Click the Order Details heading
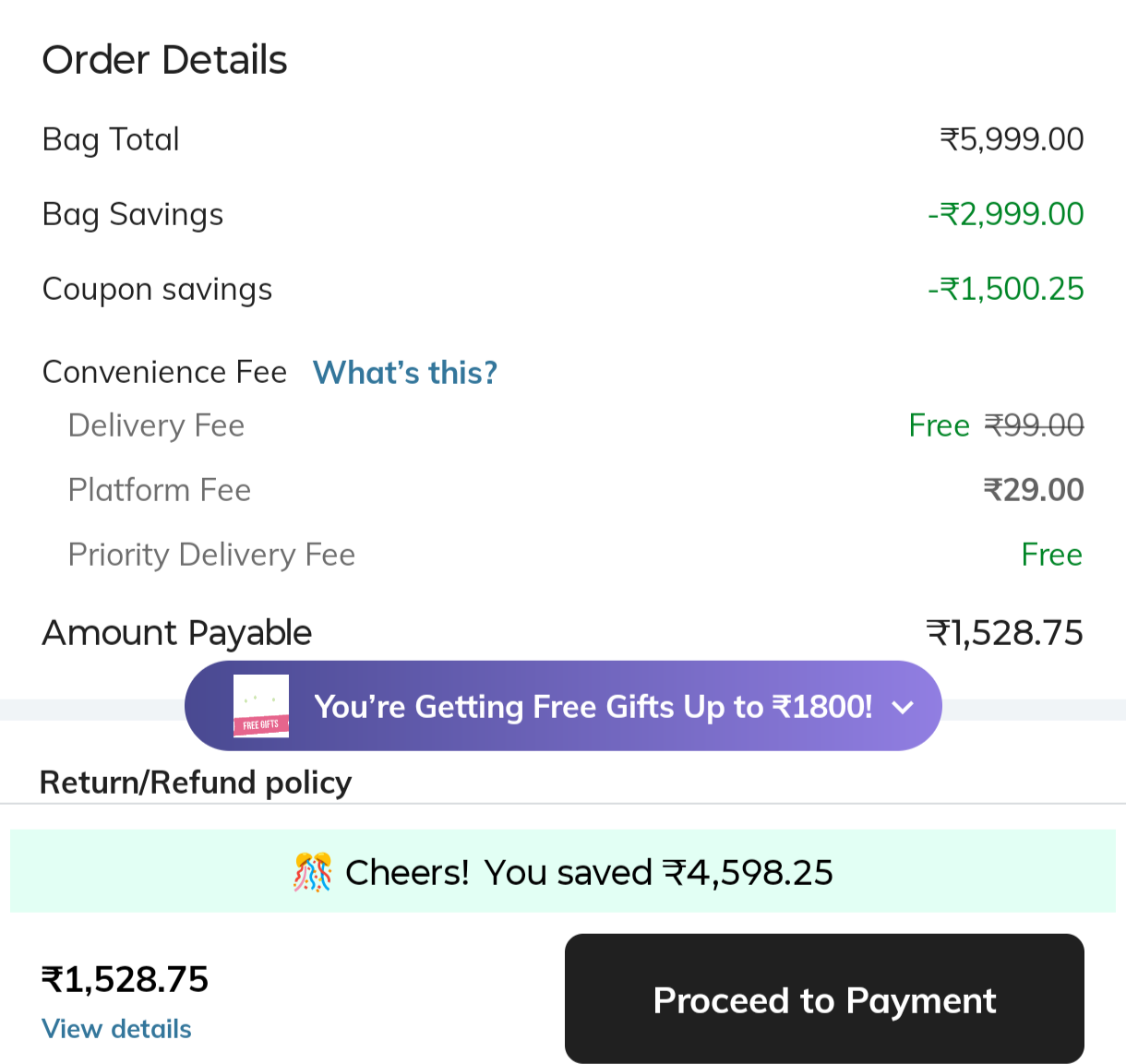Image resolution: width=1126 pixels, height=1064 pixels. click(x=164, y=59)
